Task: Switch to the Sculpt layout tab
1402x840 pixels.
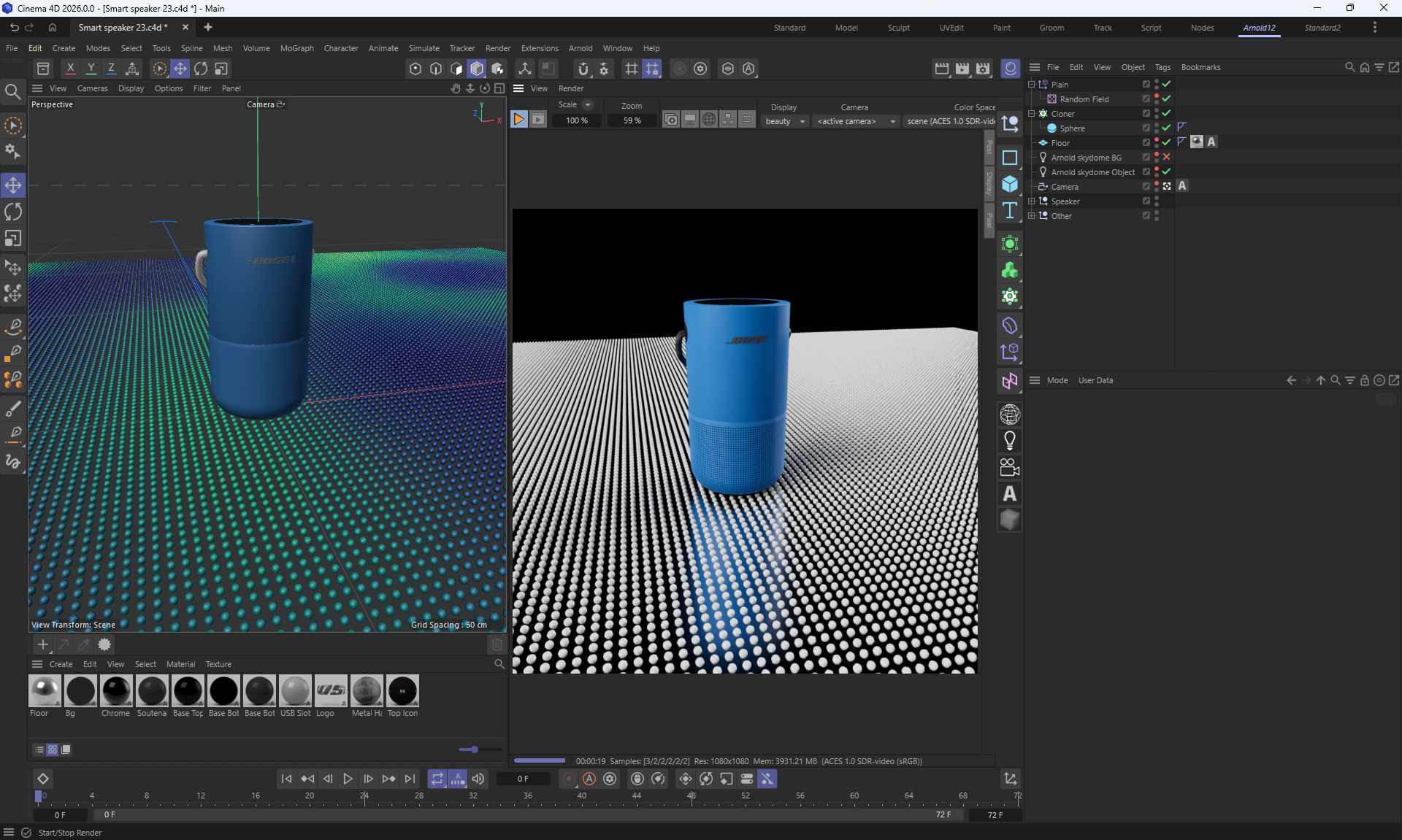Action: (x=898, y=28)
